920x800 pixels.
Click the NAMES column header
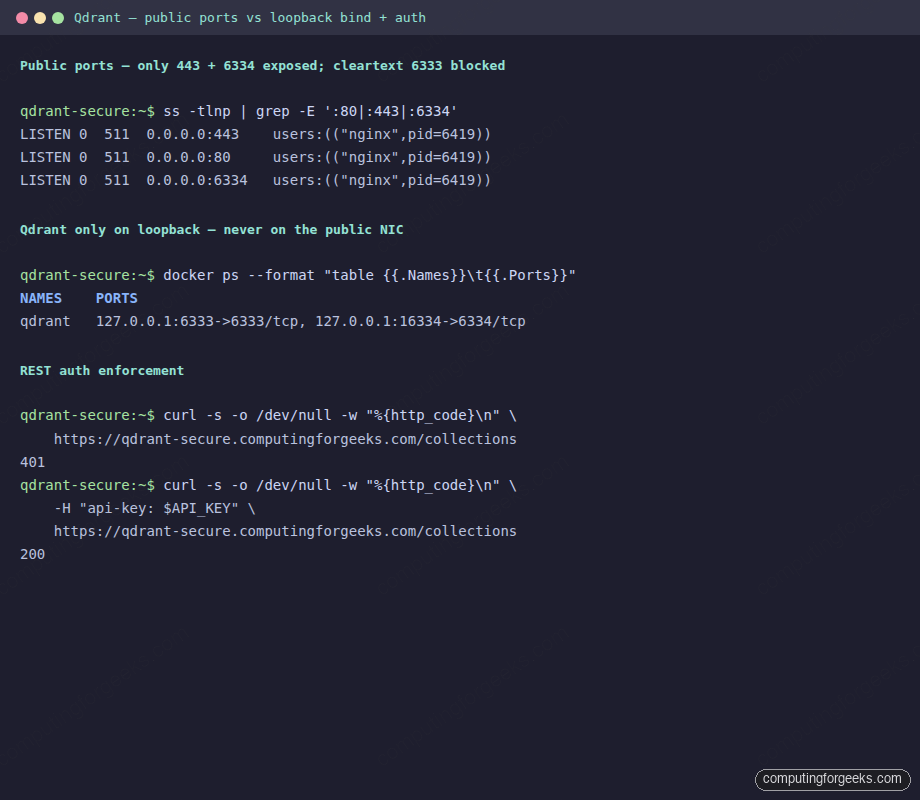click(40, 298)
